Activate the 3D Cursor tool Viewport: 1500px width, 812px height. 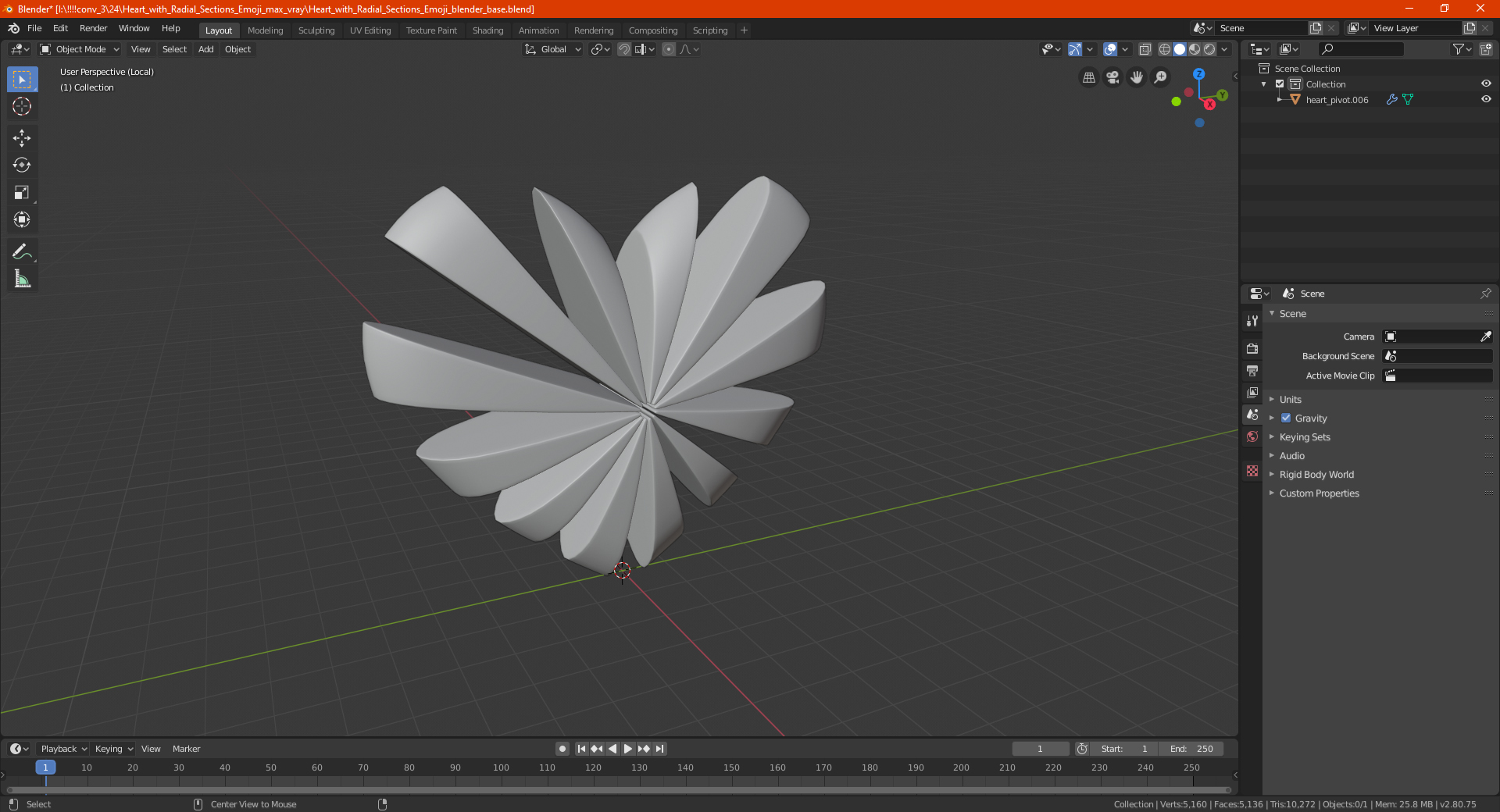(22, 106)
